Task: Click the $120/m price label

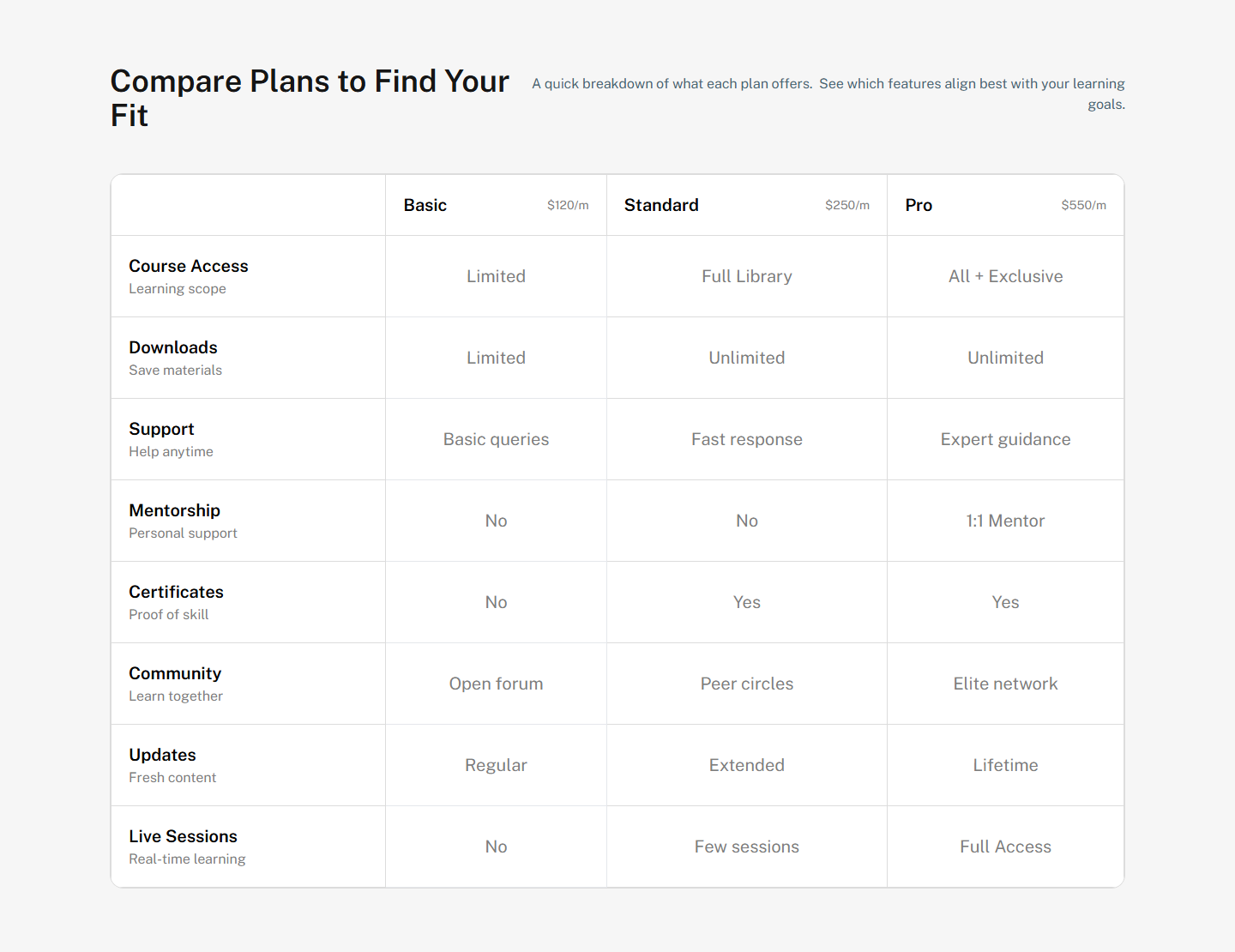Action: pyautogui.click(x=568, y=205)
